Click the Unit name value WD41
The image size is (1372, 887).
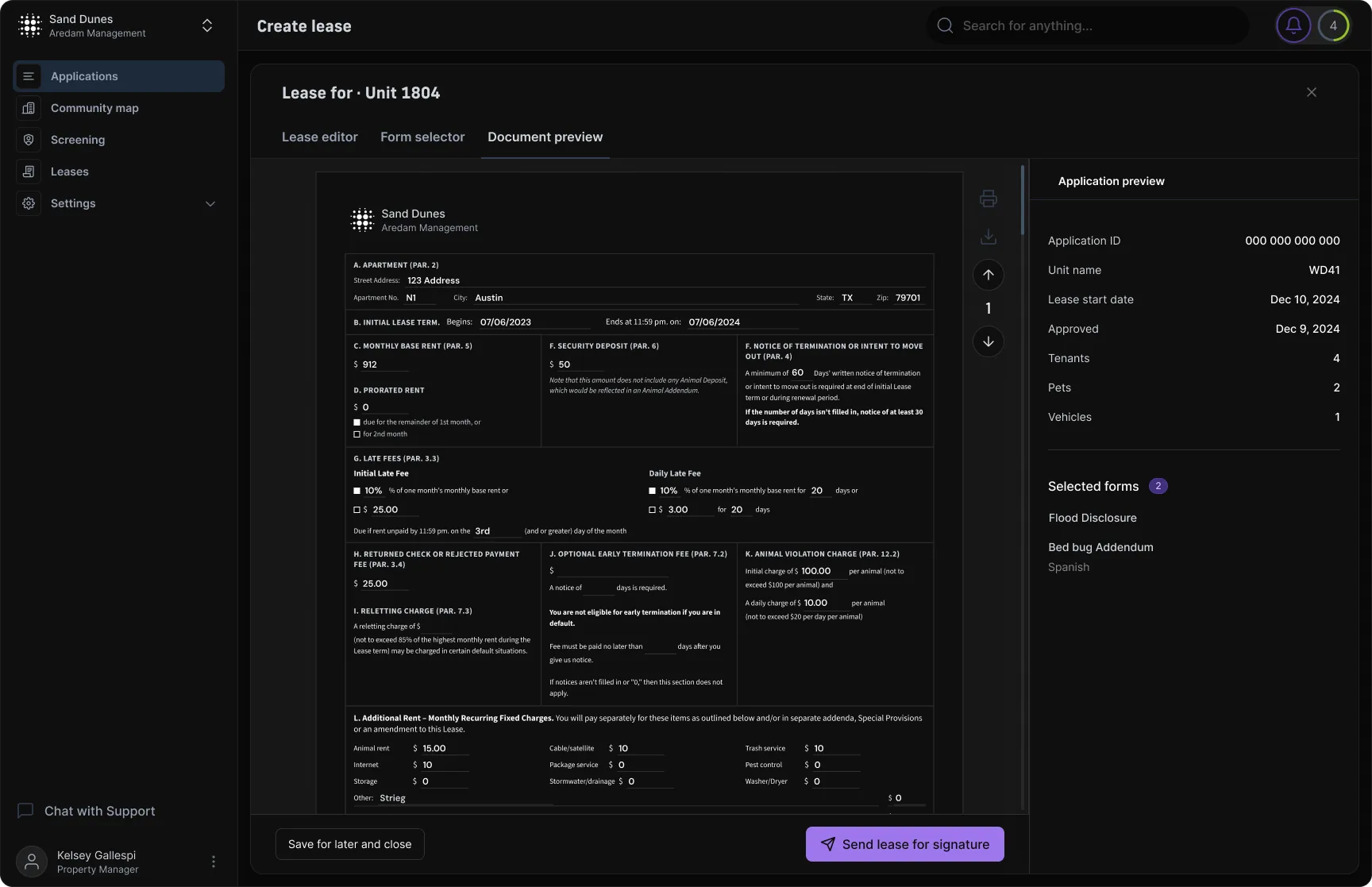1324,270
